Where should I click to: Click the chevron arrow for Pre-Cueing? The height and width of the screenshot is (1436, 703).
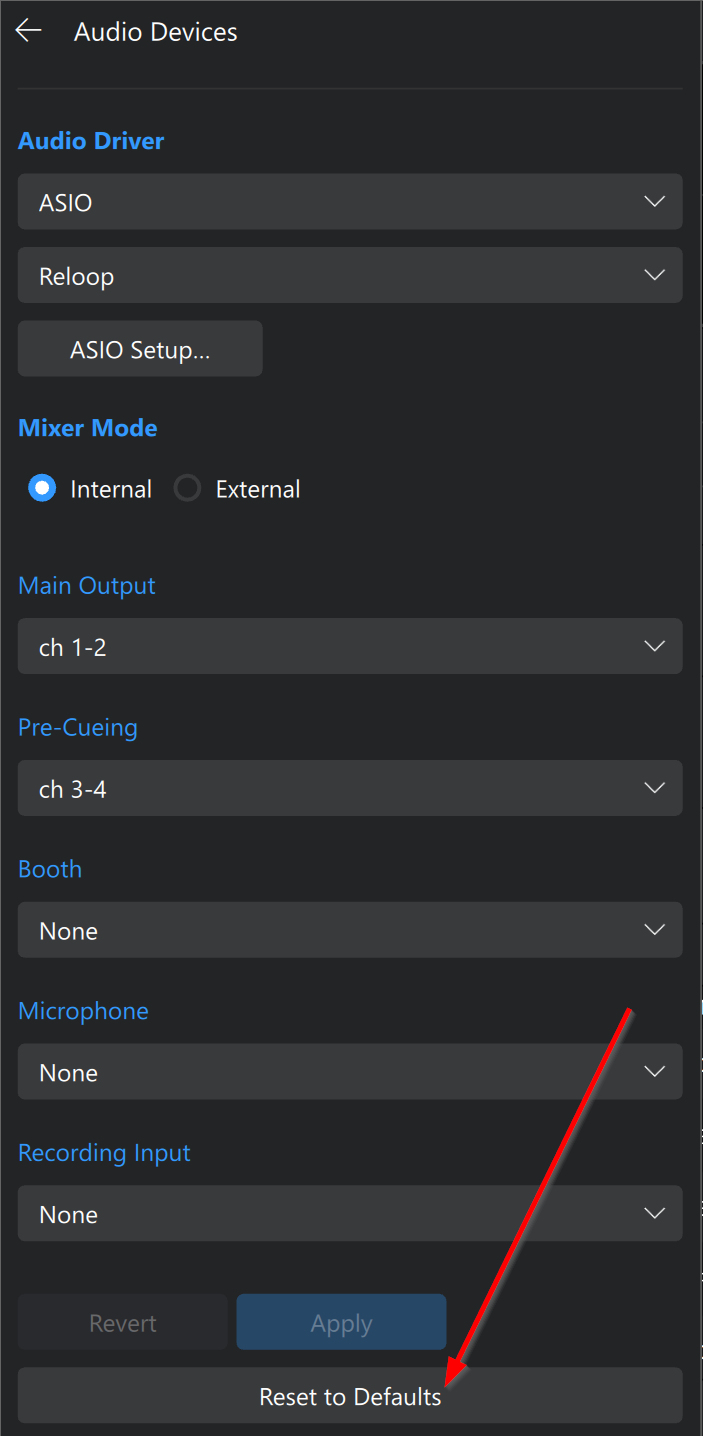pos(655,789)
